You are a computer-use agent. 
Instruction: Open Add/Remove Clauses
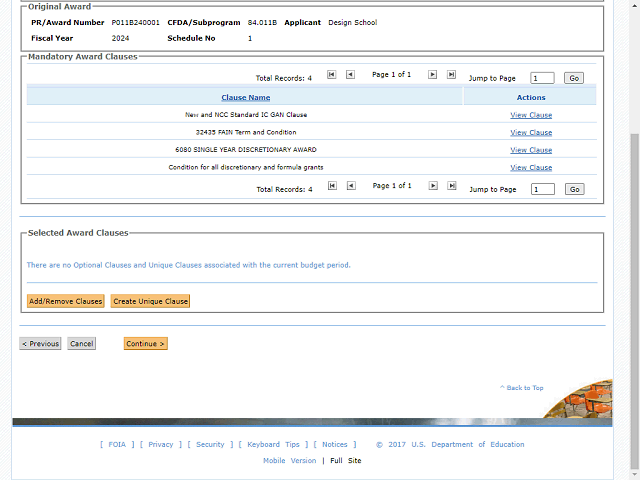pyautogui.click(x=65, y=301)
